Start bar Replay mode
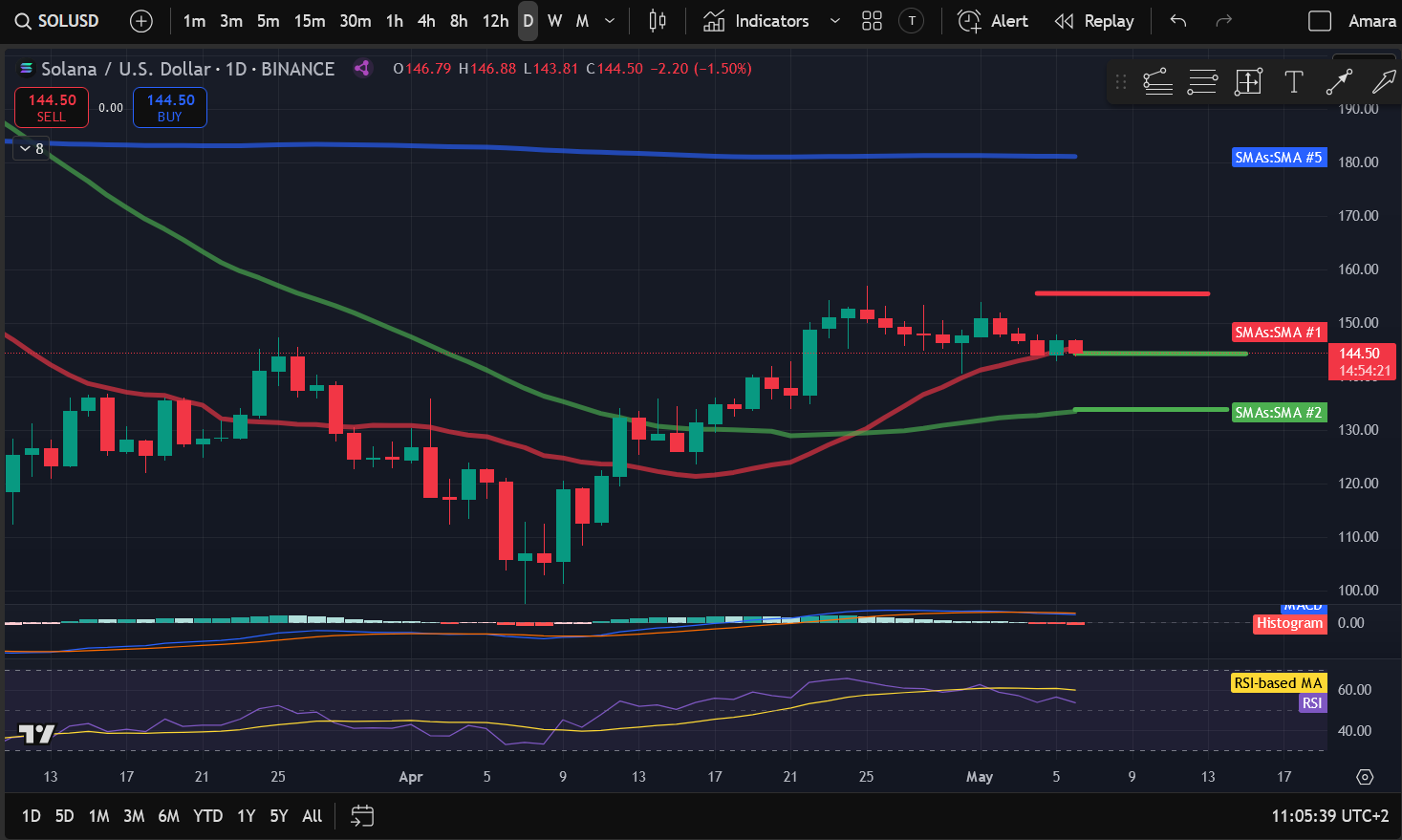 coord(1094,21)
